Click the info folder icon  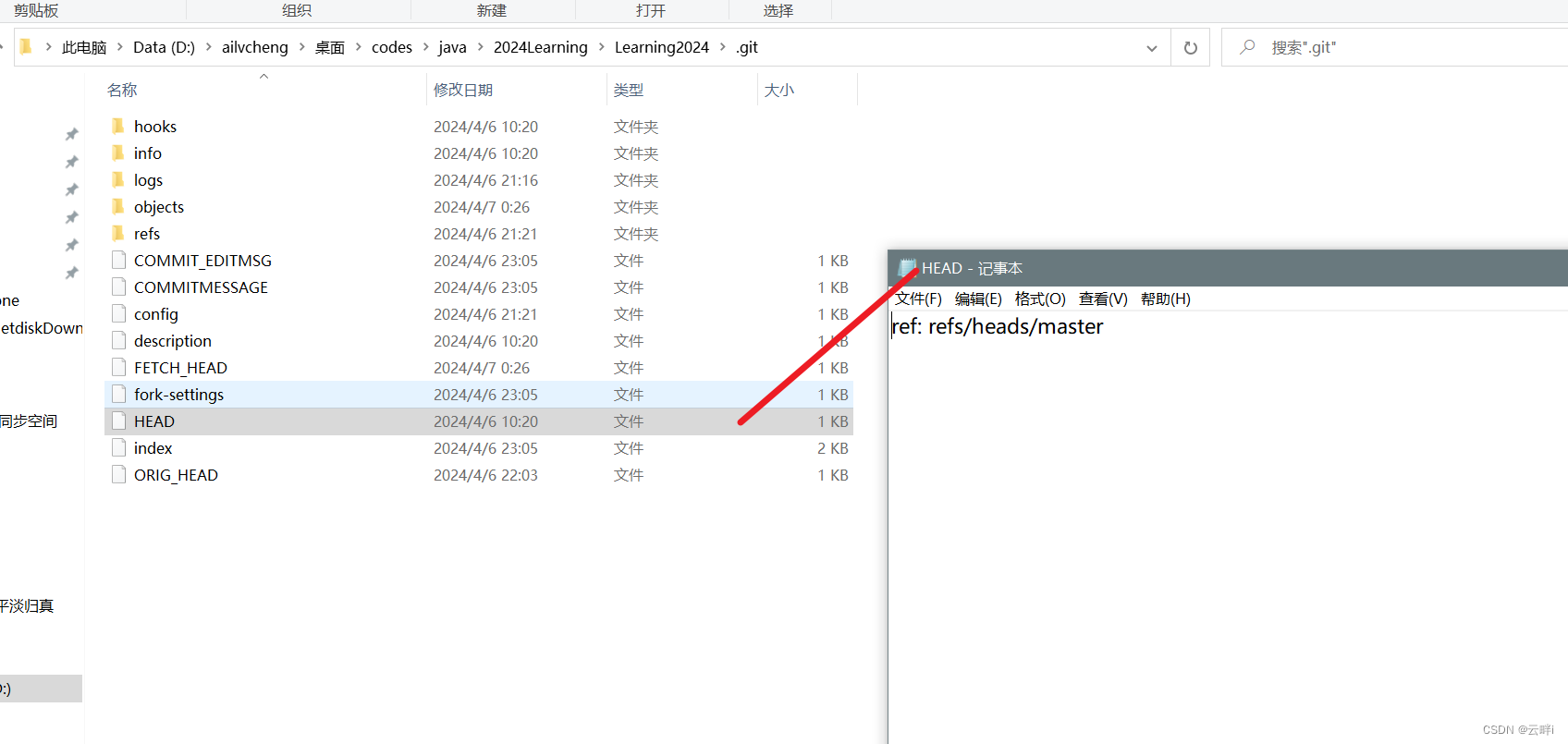point(118,152)
